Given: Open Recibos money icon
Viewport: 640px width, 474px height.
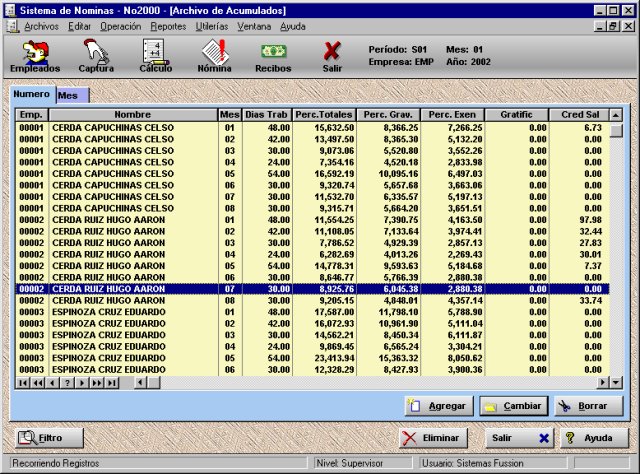Looking at the screenshot, I should (x=273, y=55).
